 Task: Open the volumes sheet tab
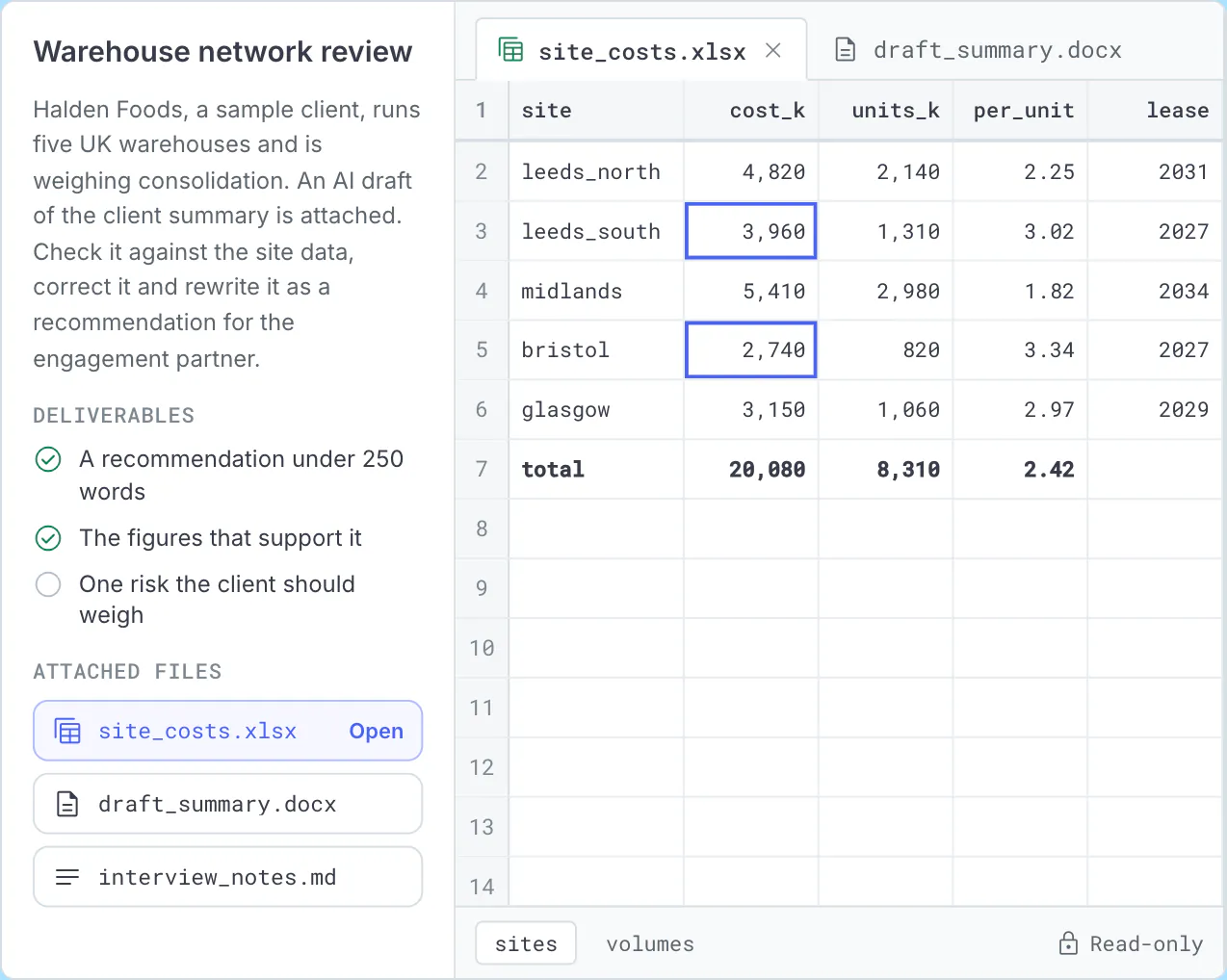650,944
